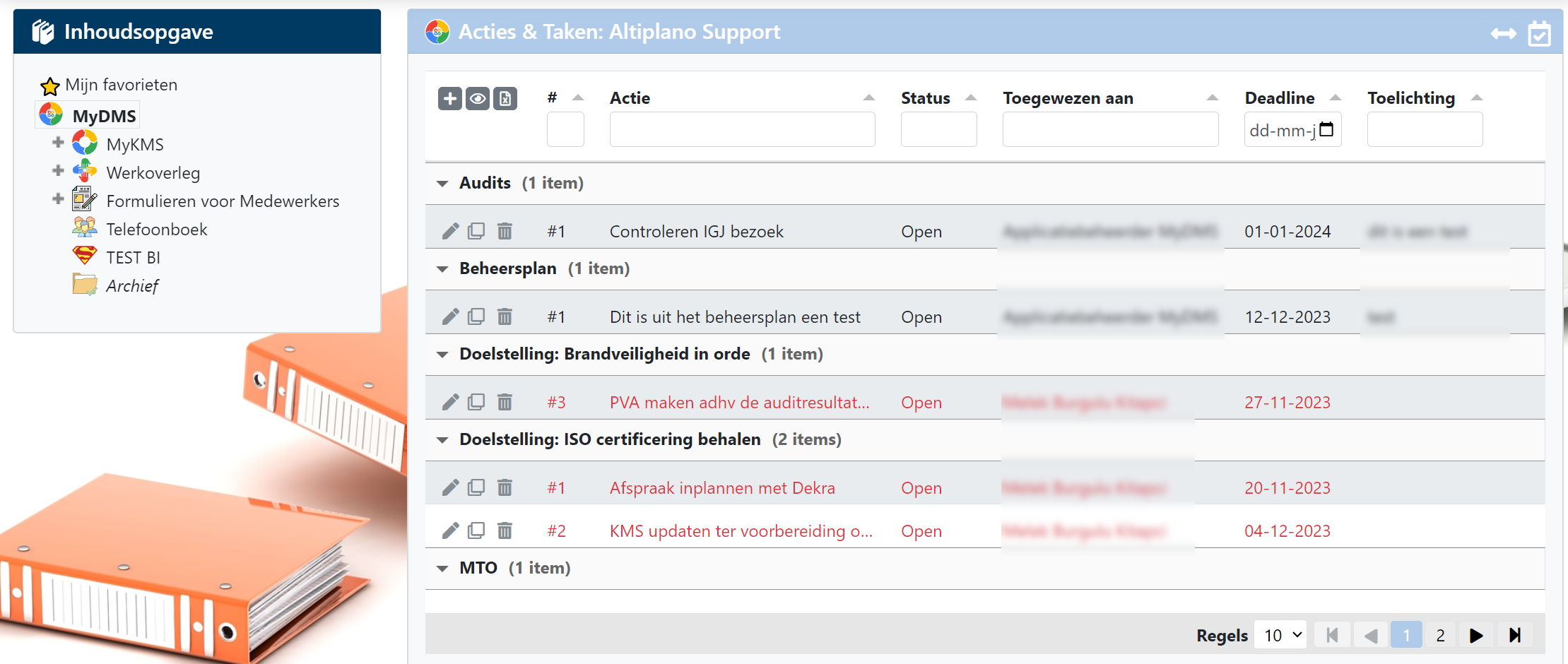Copy the PVA maken action row
This screenshot has height=664, width=1568.
(476, 402)
